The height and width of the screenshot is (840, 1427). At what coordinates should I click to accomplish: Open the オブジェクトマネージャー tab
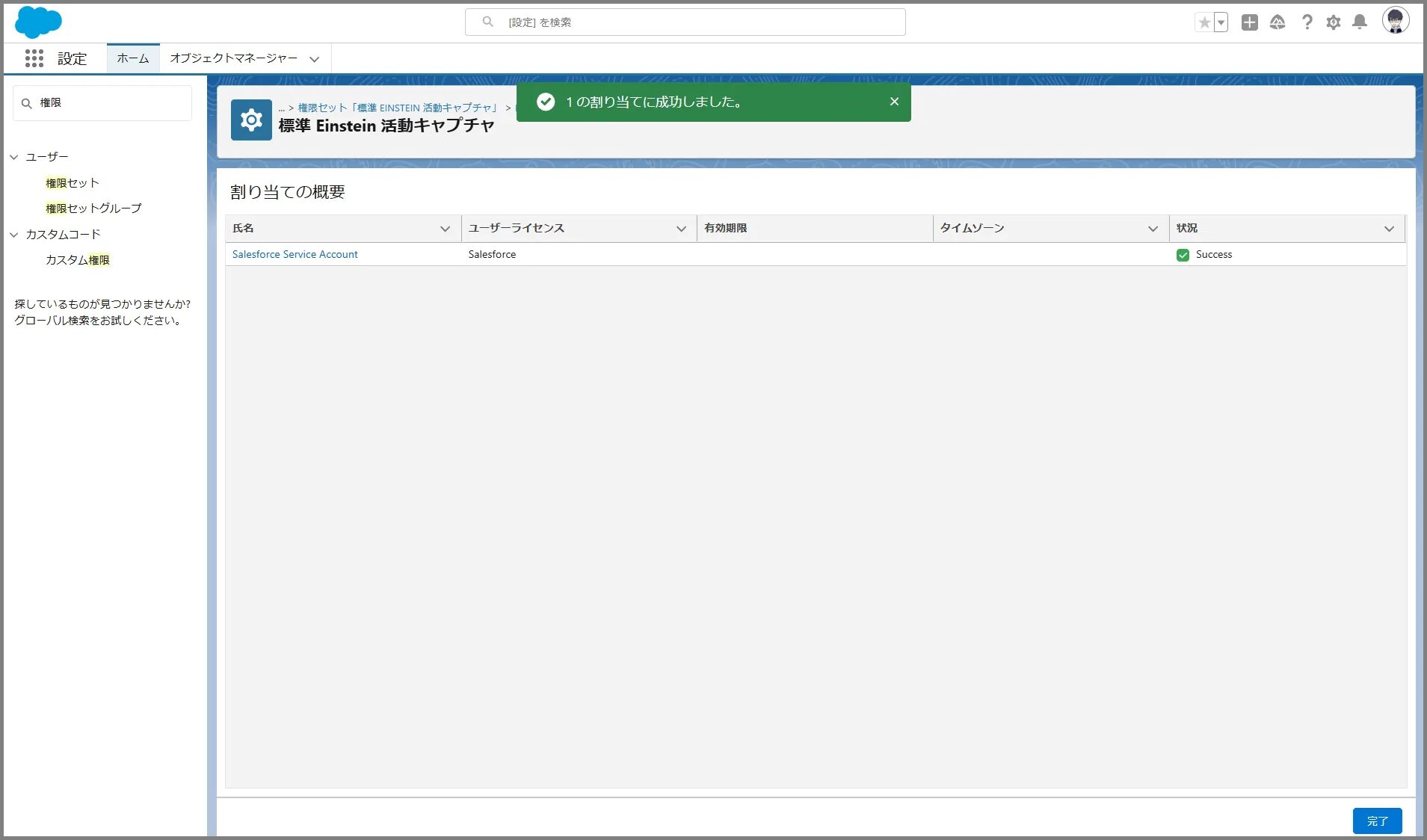233,58
